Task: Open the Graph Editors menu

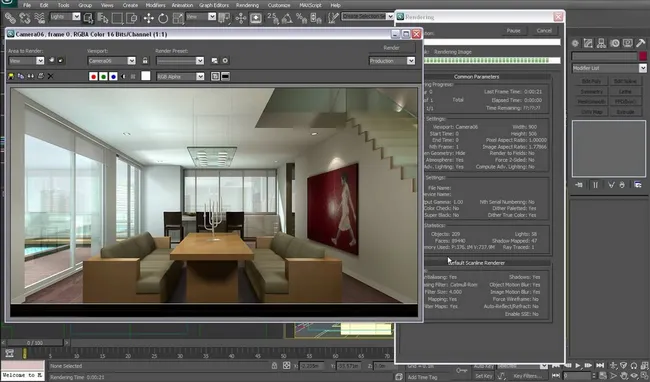Action: click(214, 5)
